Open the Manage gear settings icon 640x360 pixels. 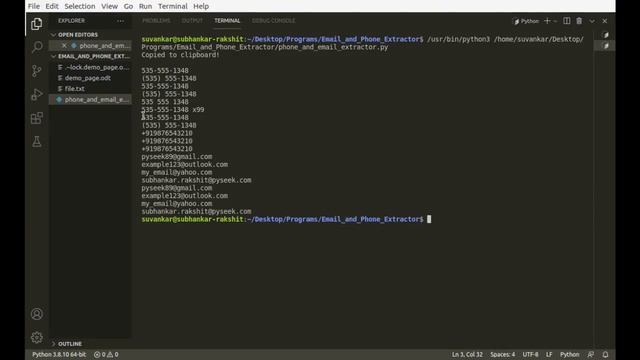[x=37, y=338]
